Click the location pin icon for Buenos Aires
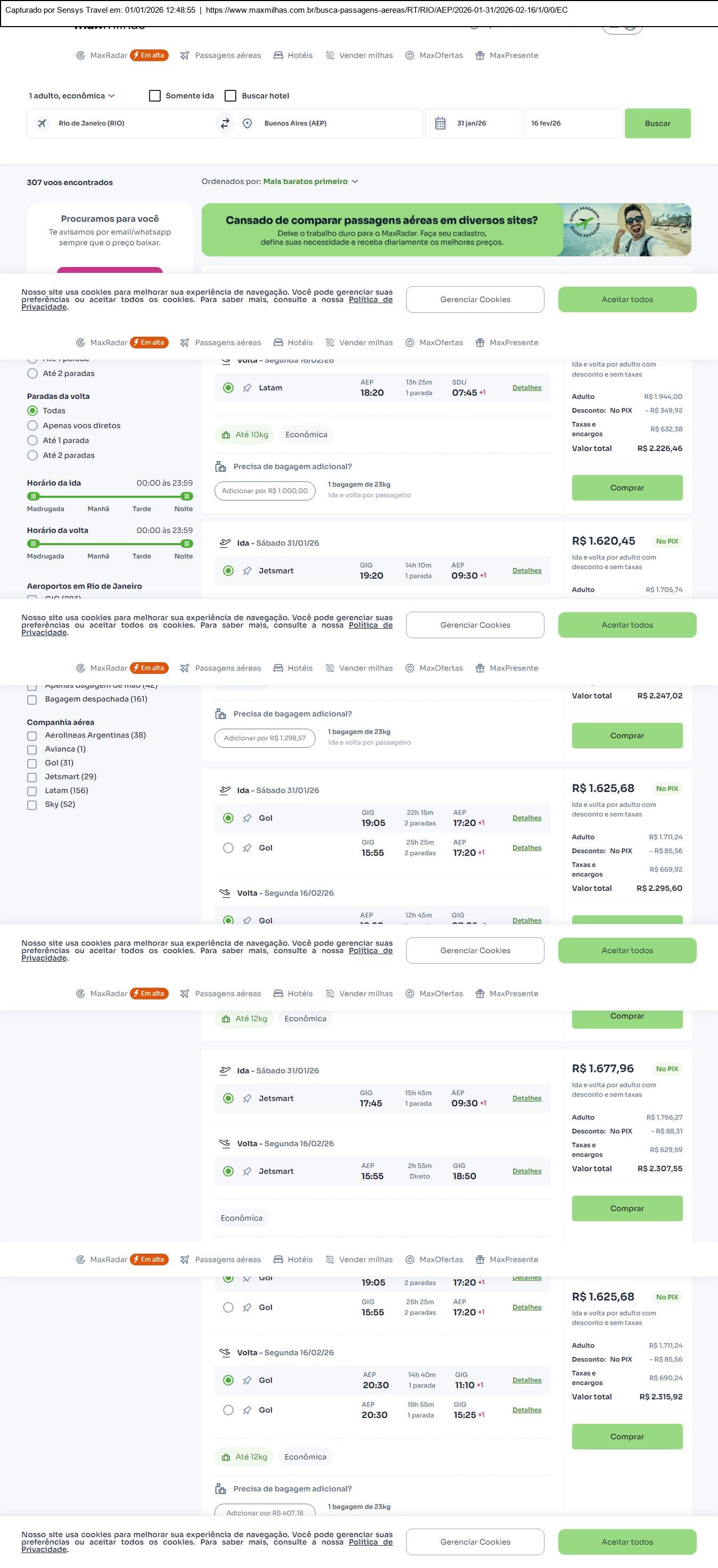 coord(247,123)
